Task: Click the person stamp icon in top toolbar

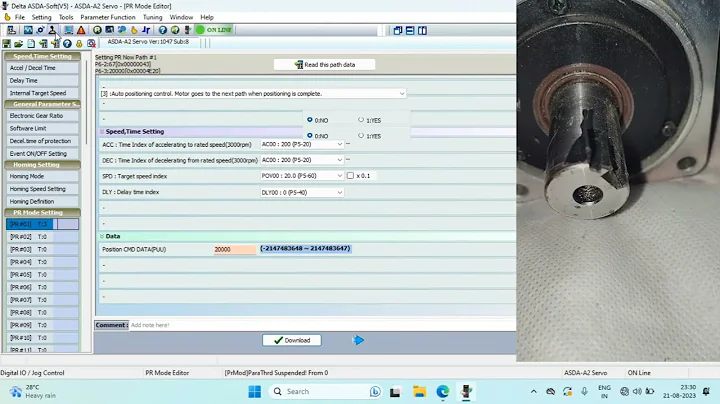Action: (52, 30)
